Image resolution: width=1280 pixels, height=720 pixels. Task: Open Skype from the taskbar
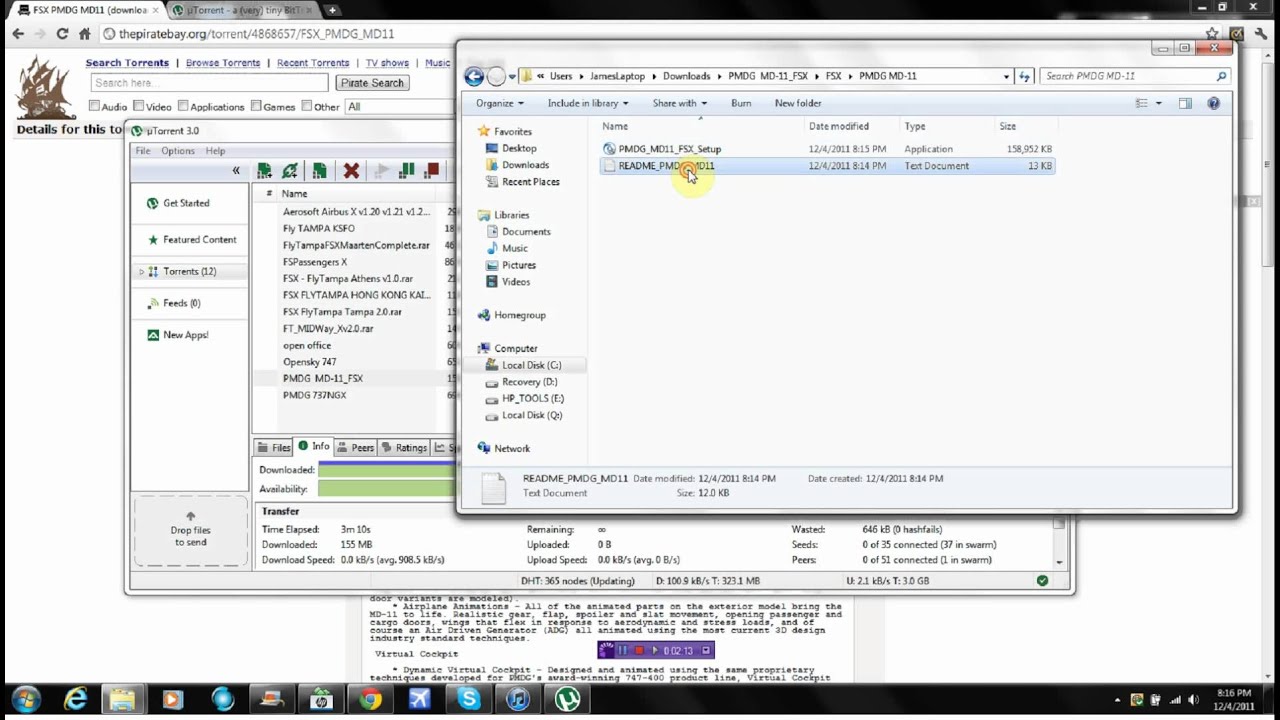point(469,699)
